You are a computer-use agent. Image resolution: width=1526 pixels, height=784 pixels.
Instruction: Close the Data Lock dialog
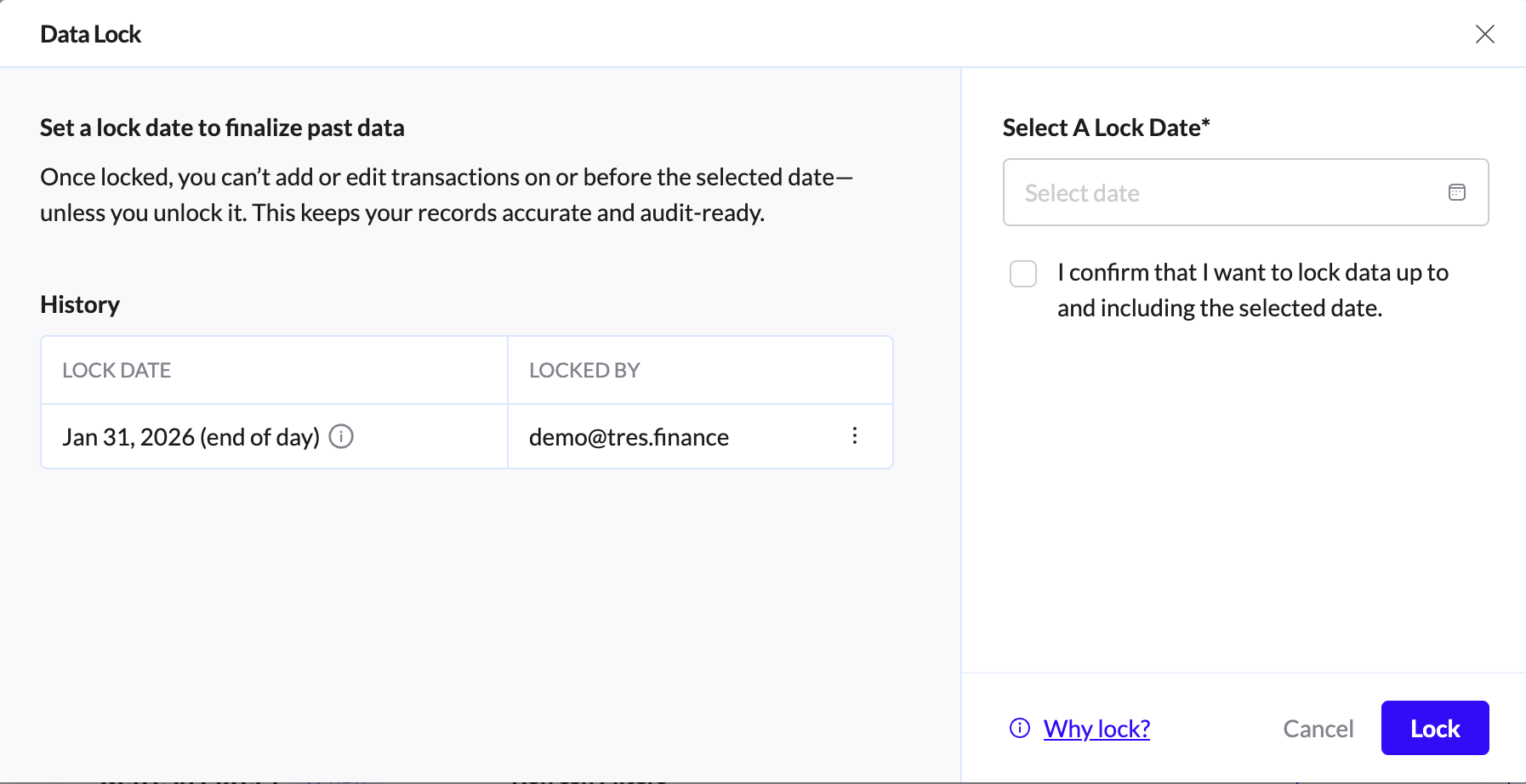pos(1484,34)
